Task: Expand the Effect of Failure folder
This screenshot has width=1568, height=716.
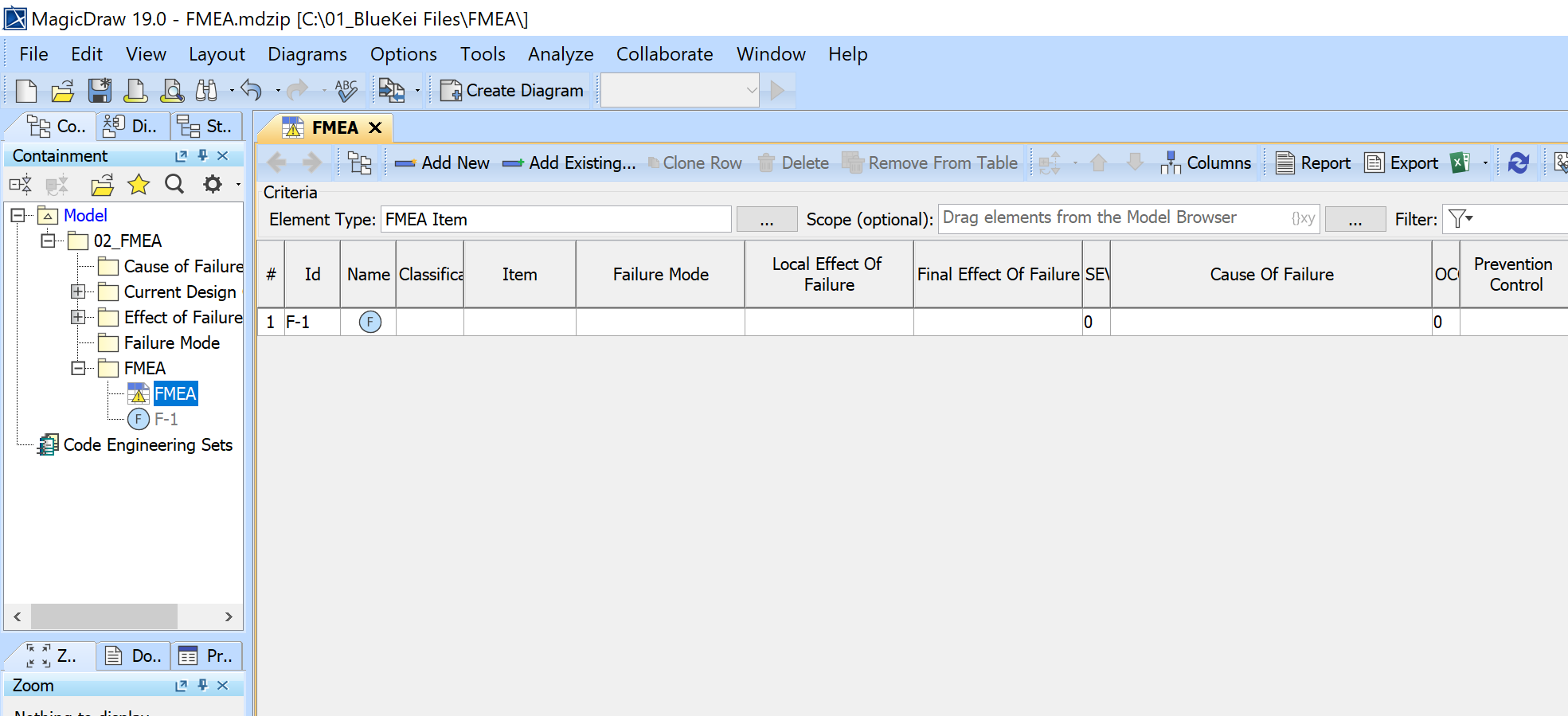Action: [x=78, y=317]
